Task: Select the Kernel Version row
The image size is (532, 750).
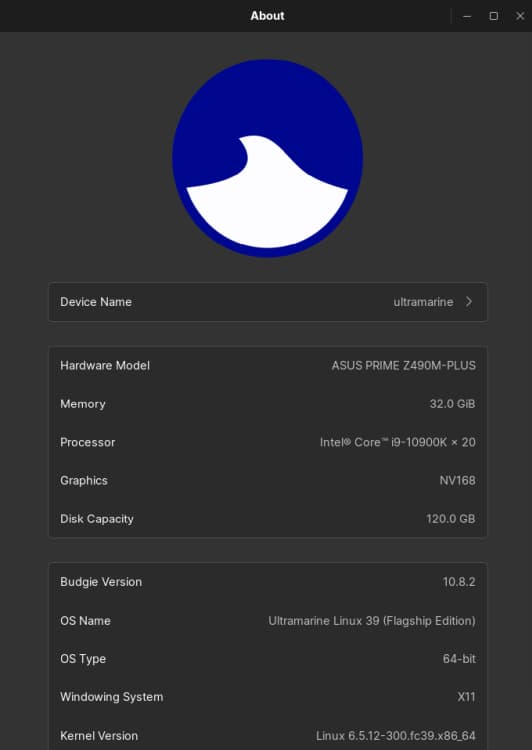Action: (268, 735)
